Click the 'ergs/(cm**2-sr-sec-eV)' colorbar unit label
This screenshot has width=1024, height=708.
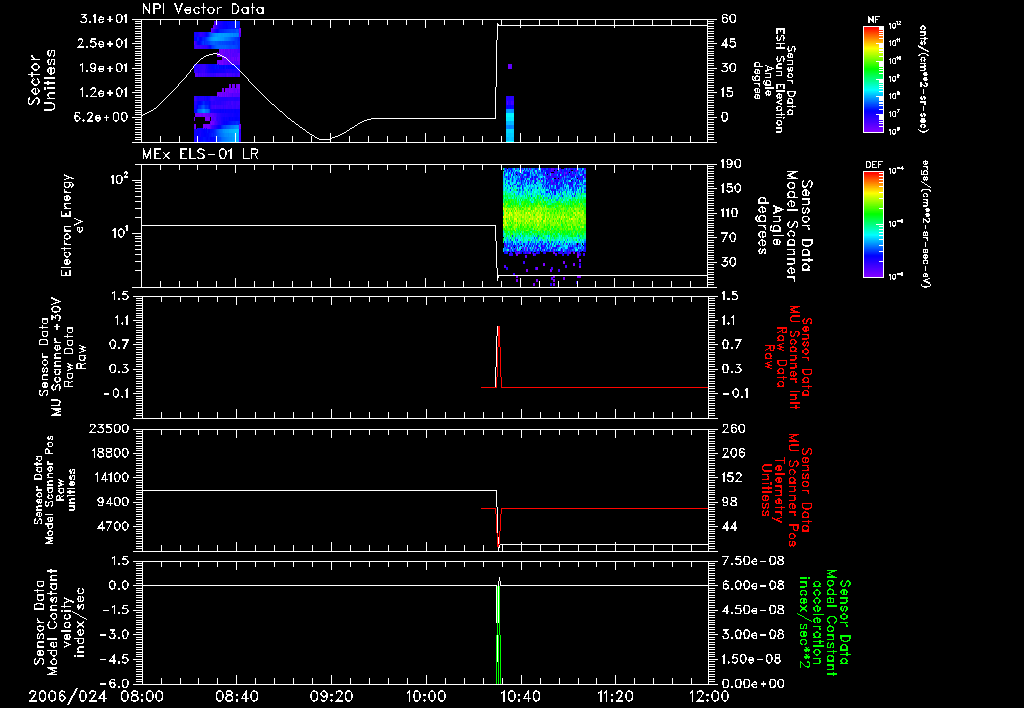point(925,224)
